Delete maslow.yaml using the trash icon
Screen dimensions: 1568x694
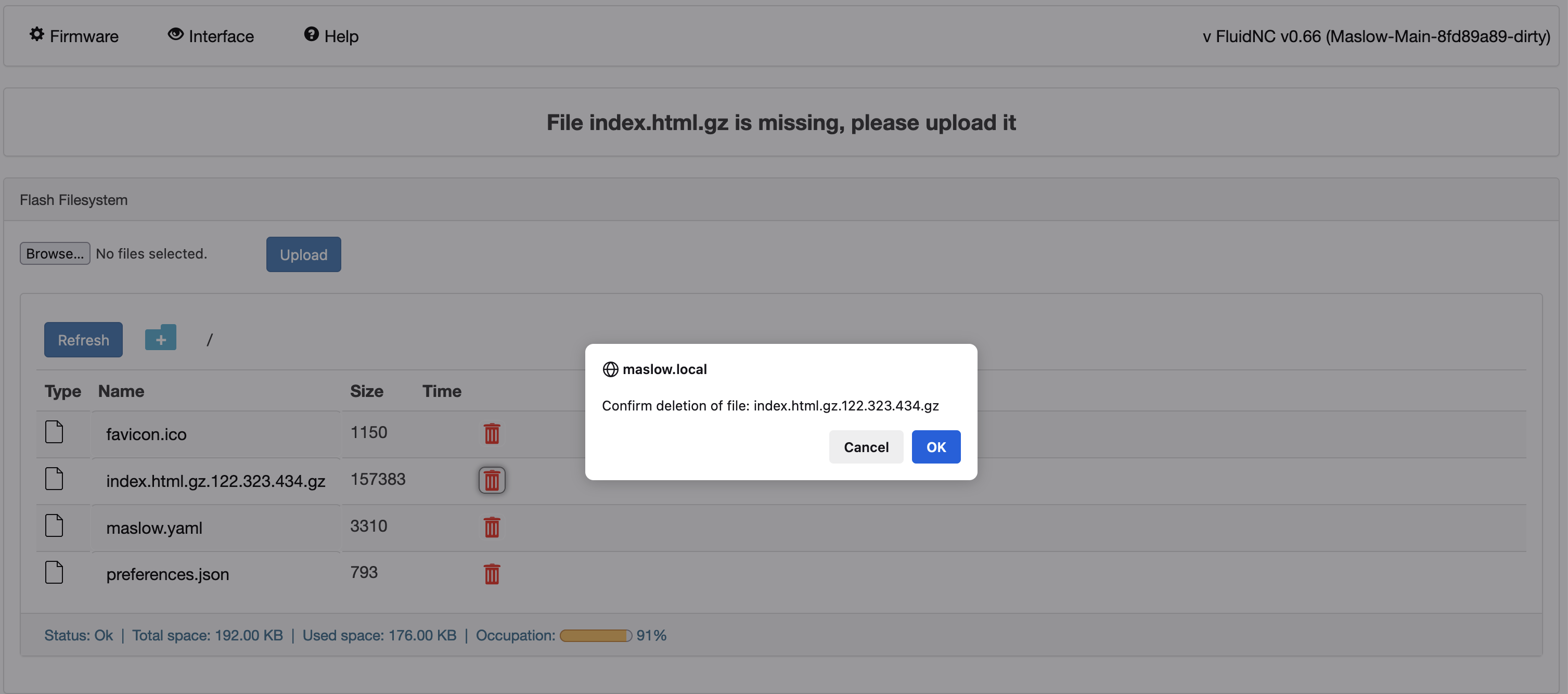[492, 527]
